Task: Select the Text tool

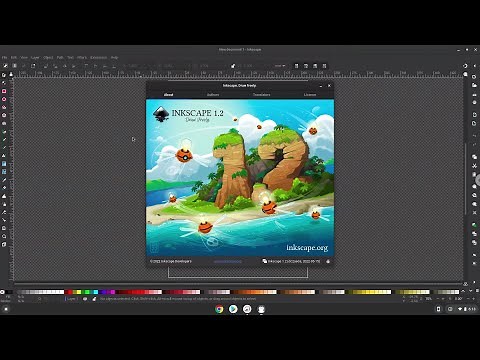Action: 4,155
